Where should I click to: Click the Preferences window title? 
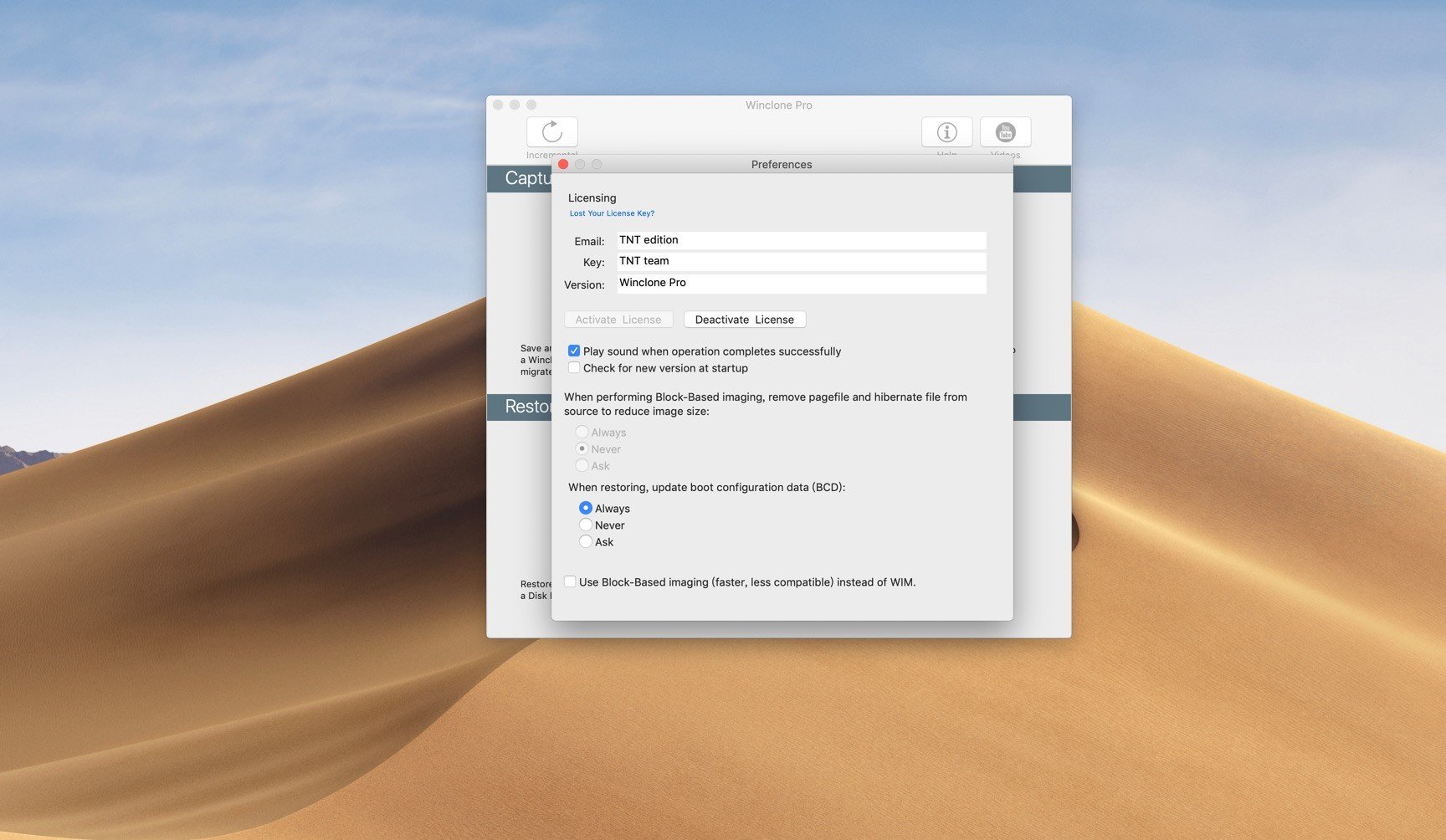pos(782,164)
